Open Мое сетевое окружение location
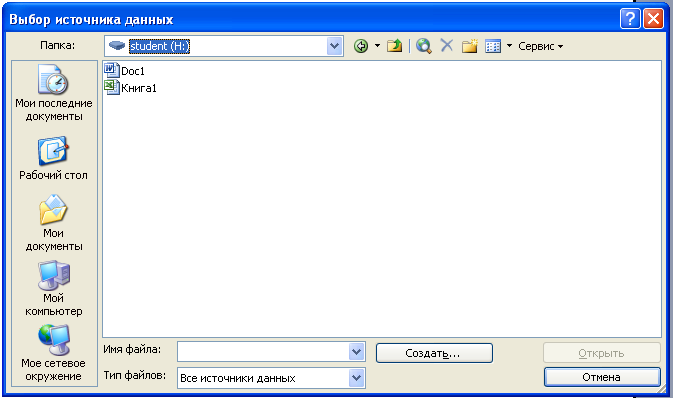The width and height of the screenshot is (673, 398). 54,353
